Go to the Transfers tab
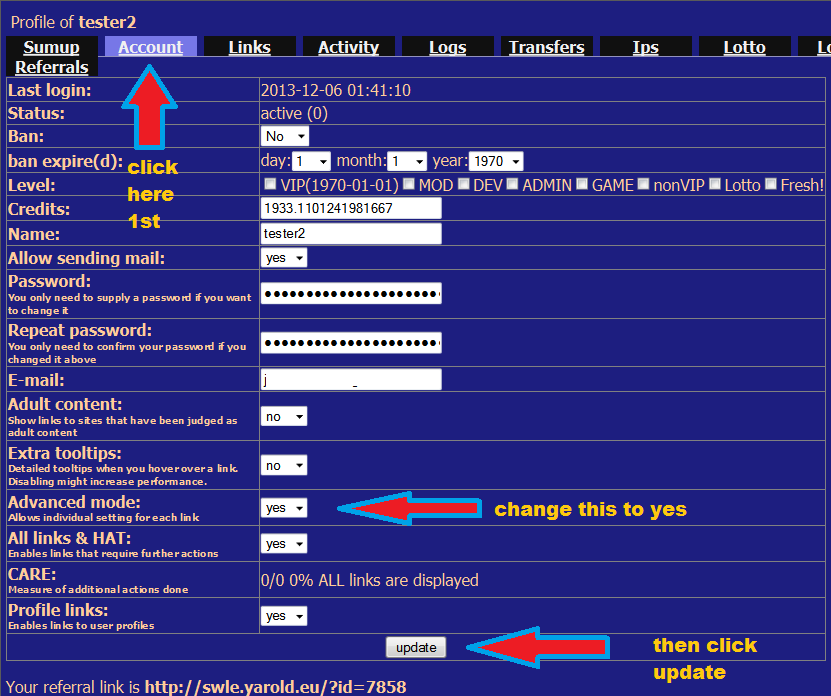831x696 pixels. point(546,47)
